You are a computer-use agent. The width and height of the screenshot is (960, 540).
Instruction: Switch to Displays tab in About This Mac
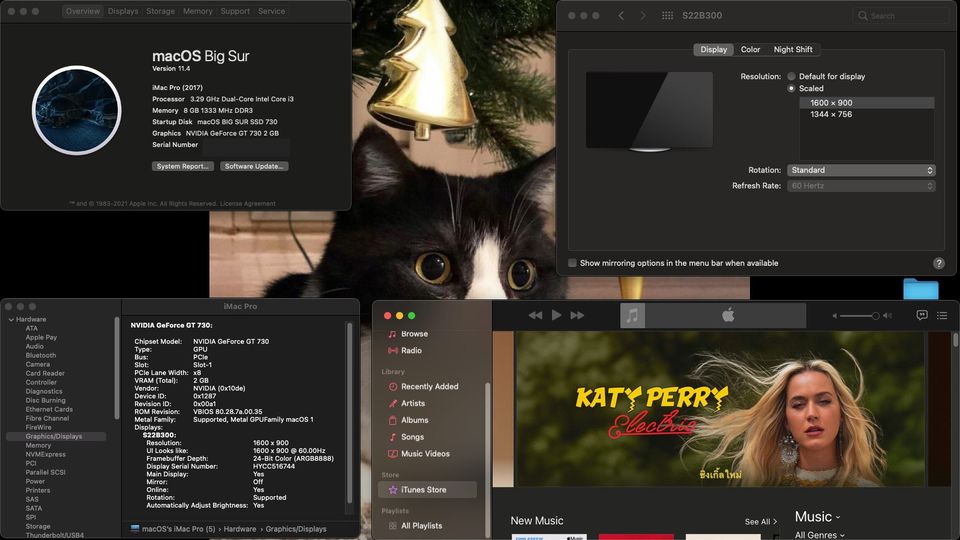click(123, 11)
